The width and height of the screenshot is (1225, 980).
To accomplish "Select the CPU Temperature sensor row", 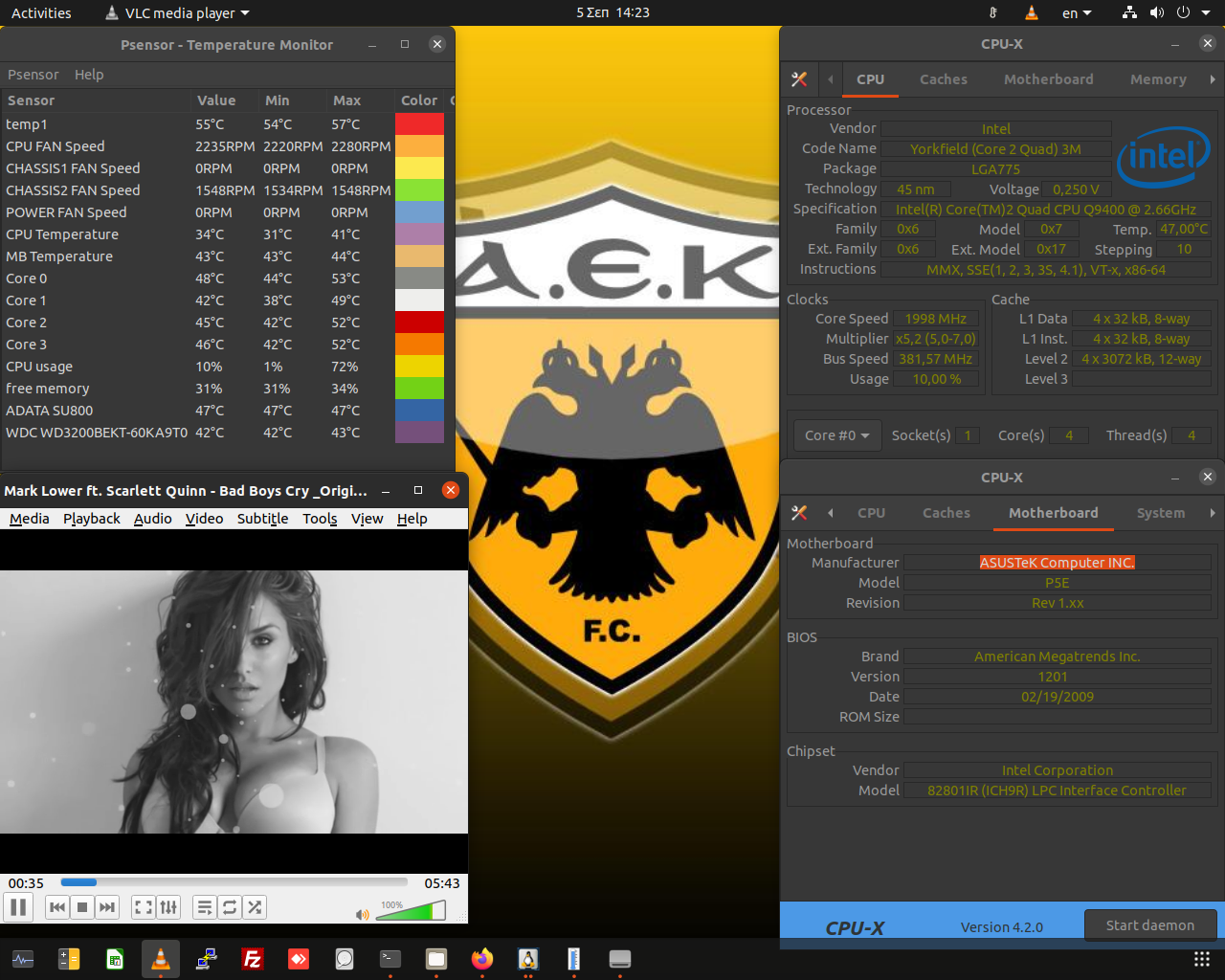I will coord(226,234).
